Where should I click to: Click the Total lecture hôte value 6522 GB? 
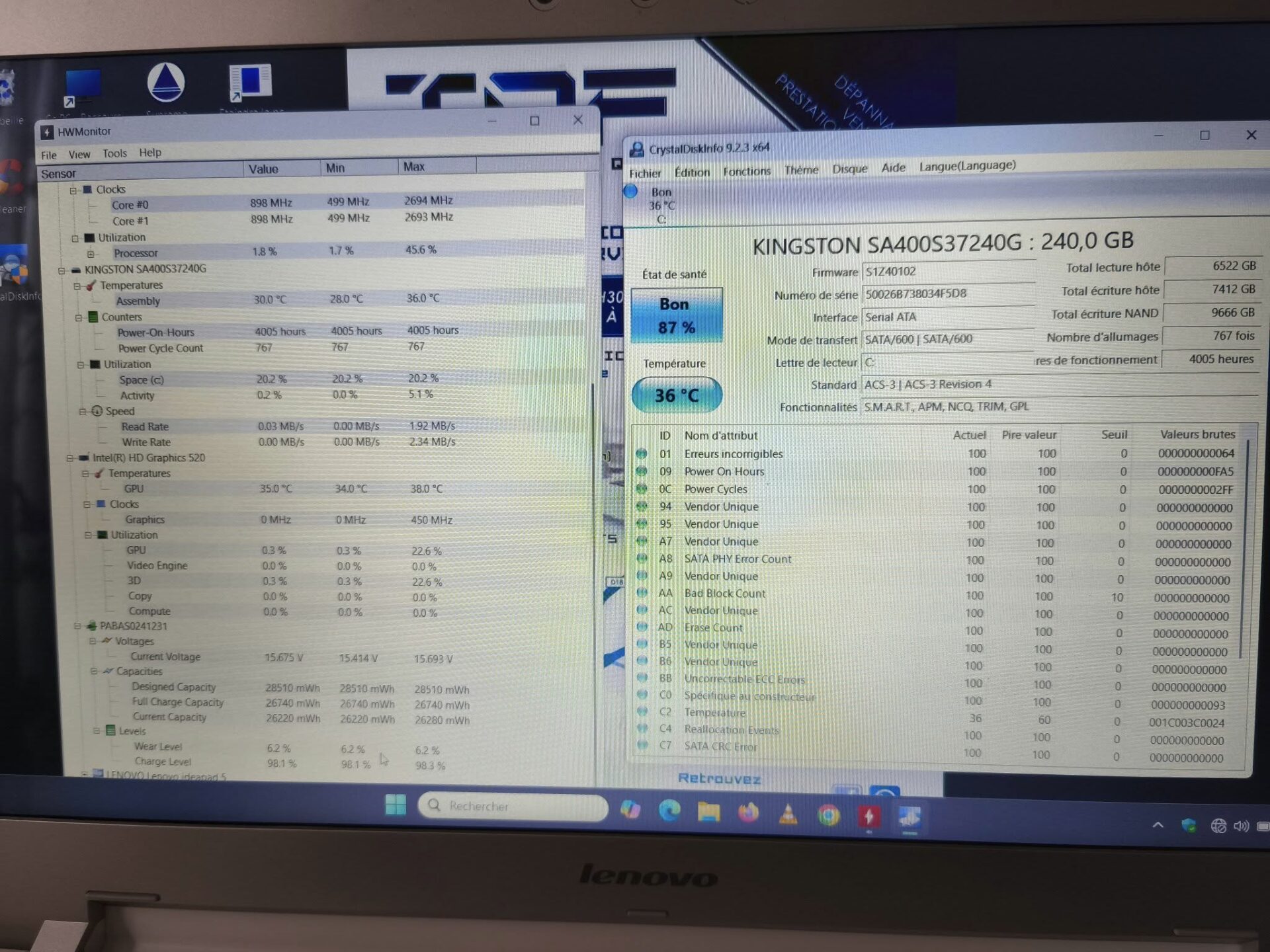[x=1212, y=266]
